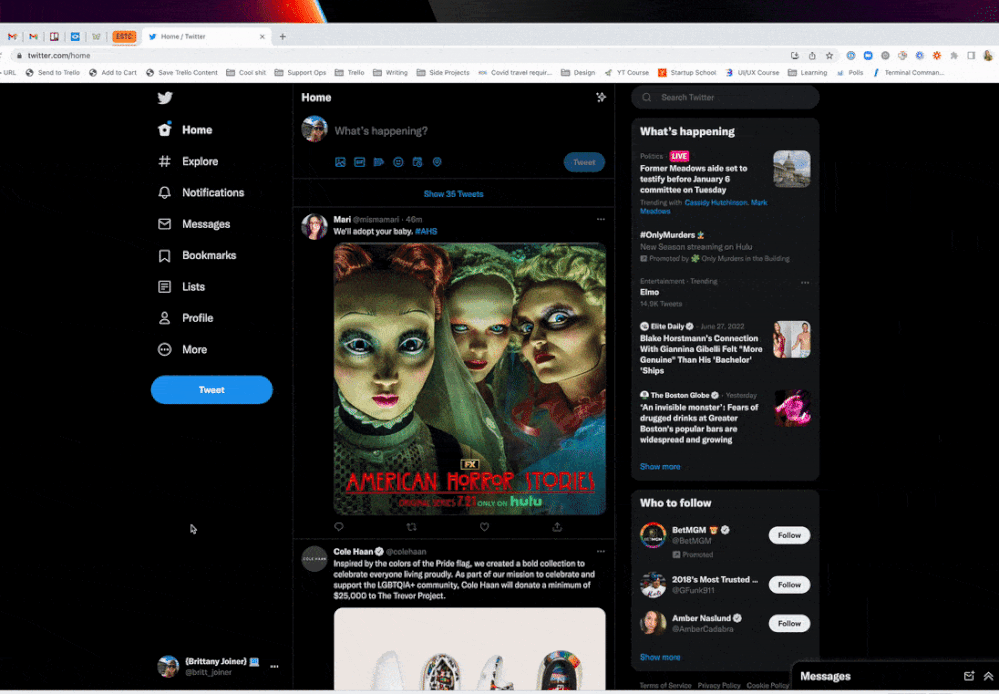Open more options on Mari's tweet
Viewport: 999px width, 694px height.
point(601,219)
